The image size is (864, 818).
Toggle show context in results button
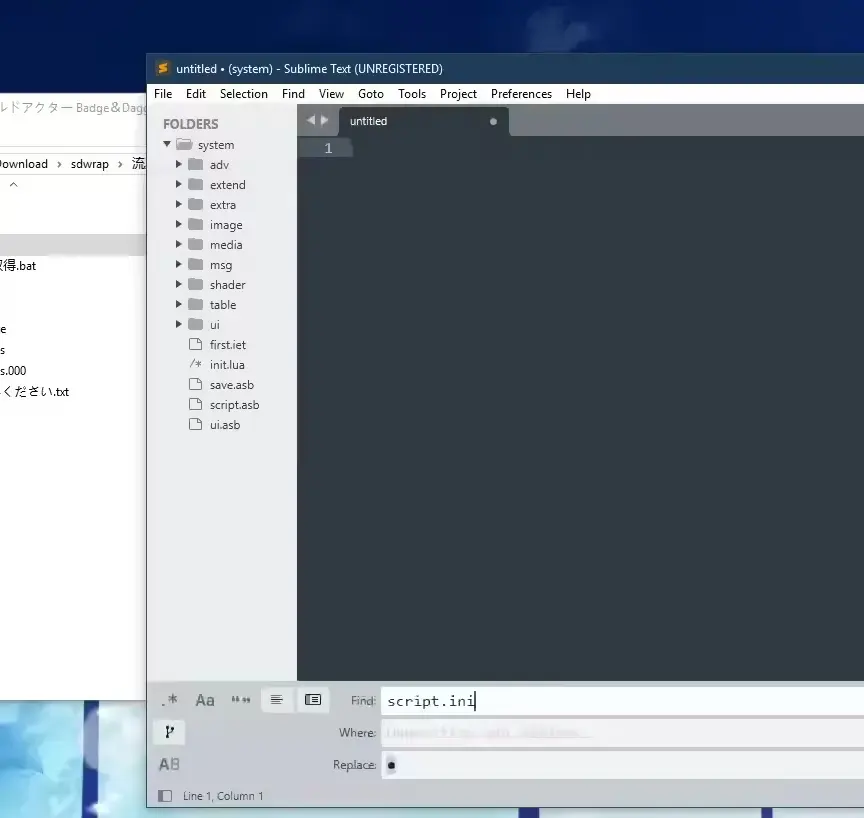277,700
